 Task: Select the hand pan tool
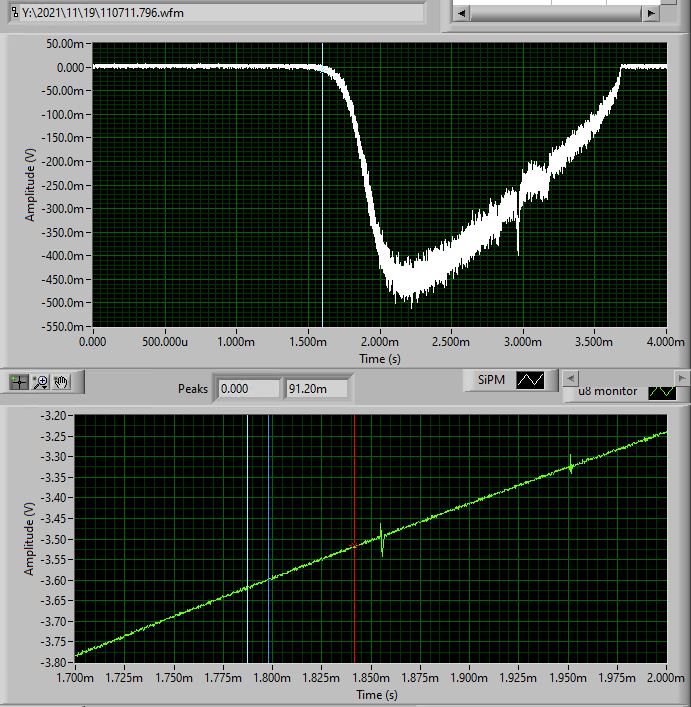(x=61, y=381)
